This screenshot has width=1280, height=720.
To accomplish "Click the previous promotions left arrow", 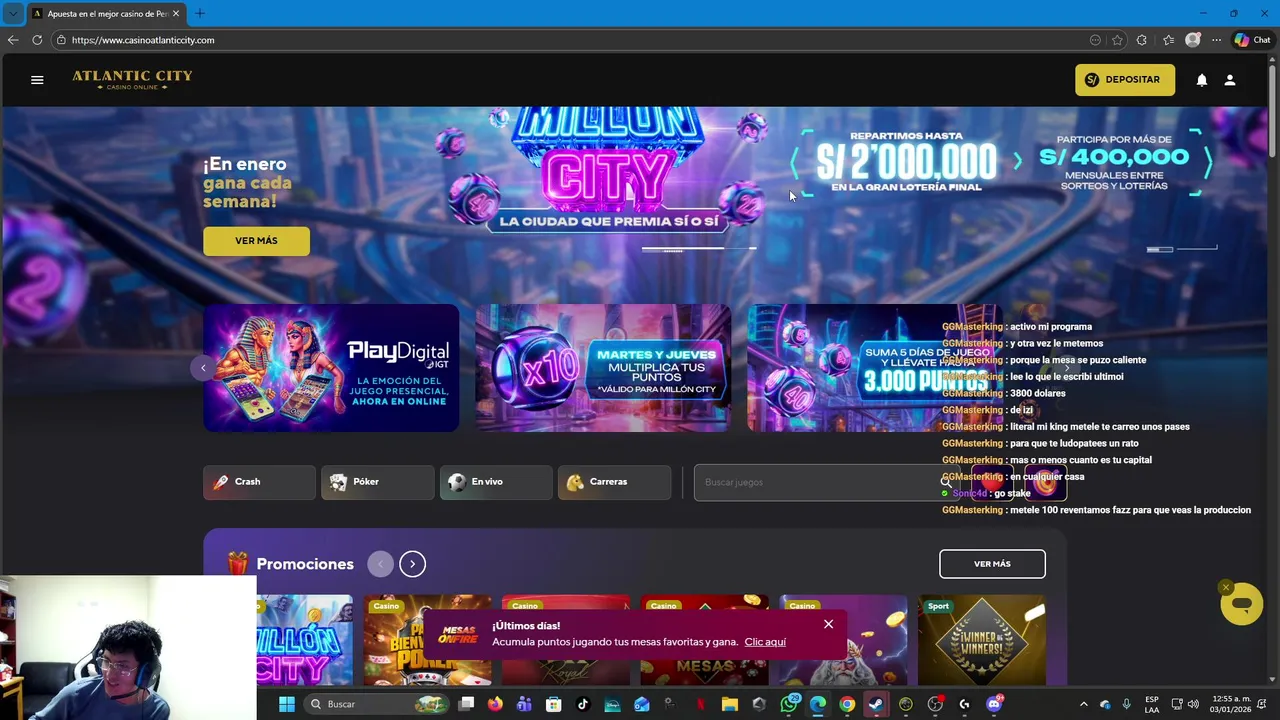I will [380, 564].
